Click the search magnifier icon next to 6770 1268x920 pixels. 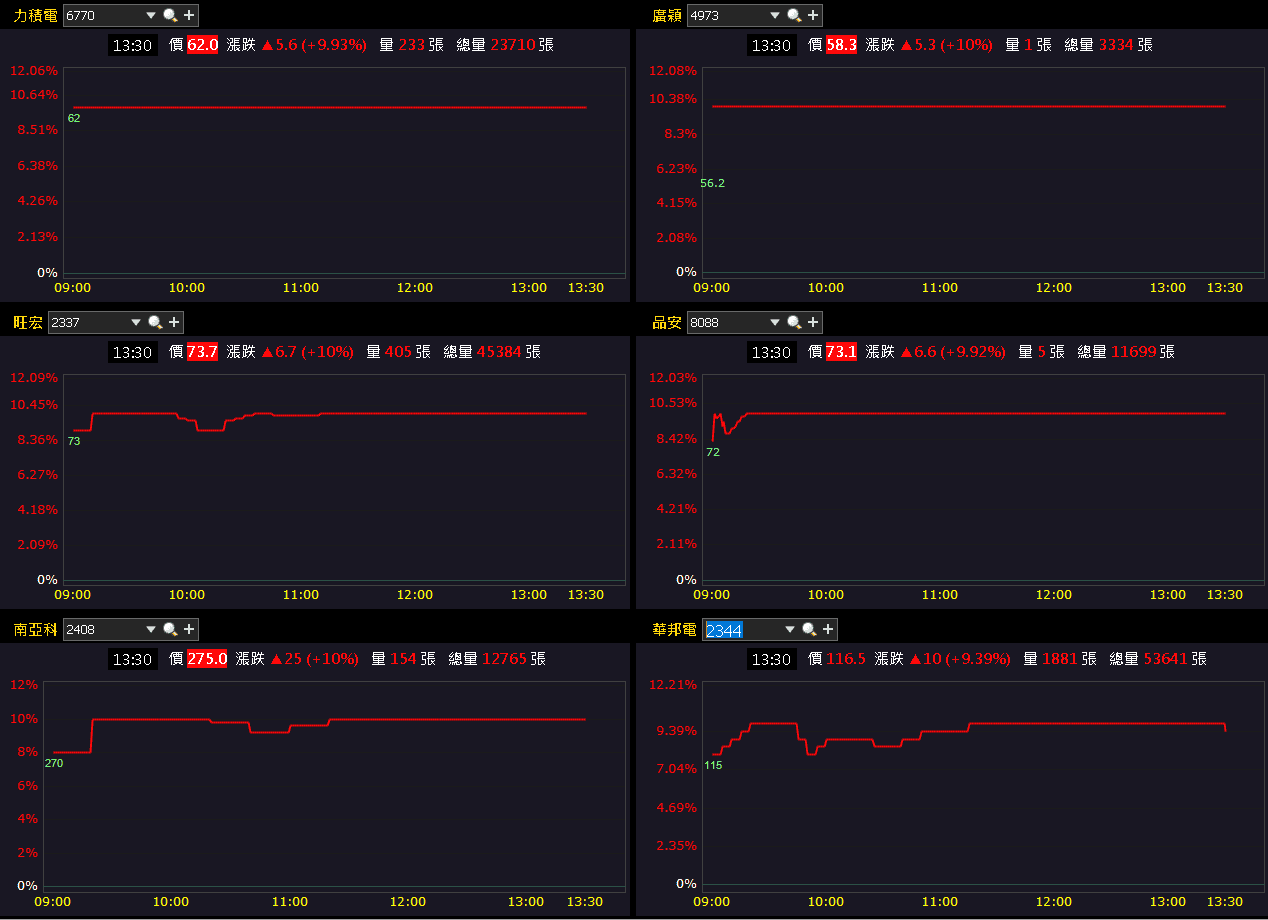(x=170, y=15)
